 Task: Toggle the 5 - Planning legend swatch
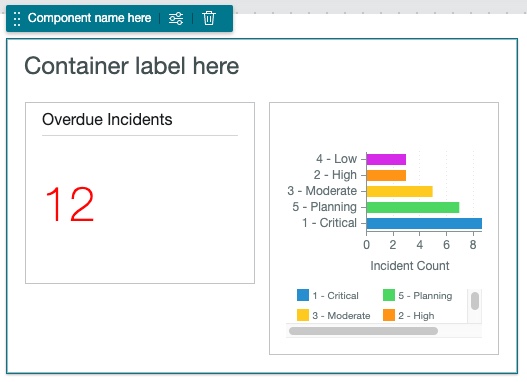point(389,295)
